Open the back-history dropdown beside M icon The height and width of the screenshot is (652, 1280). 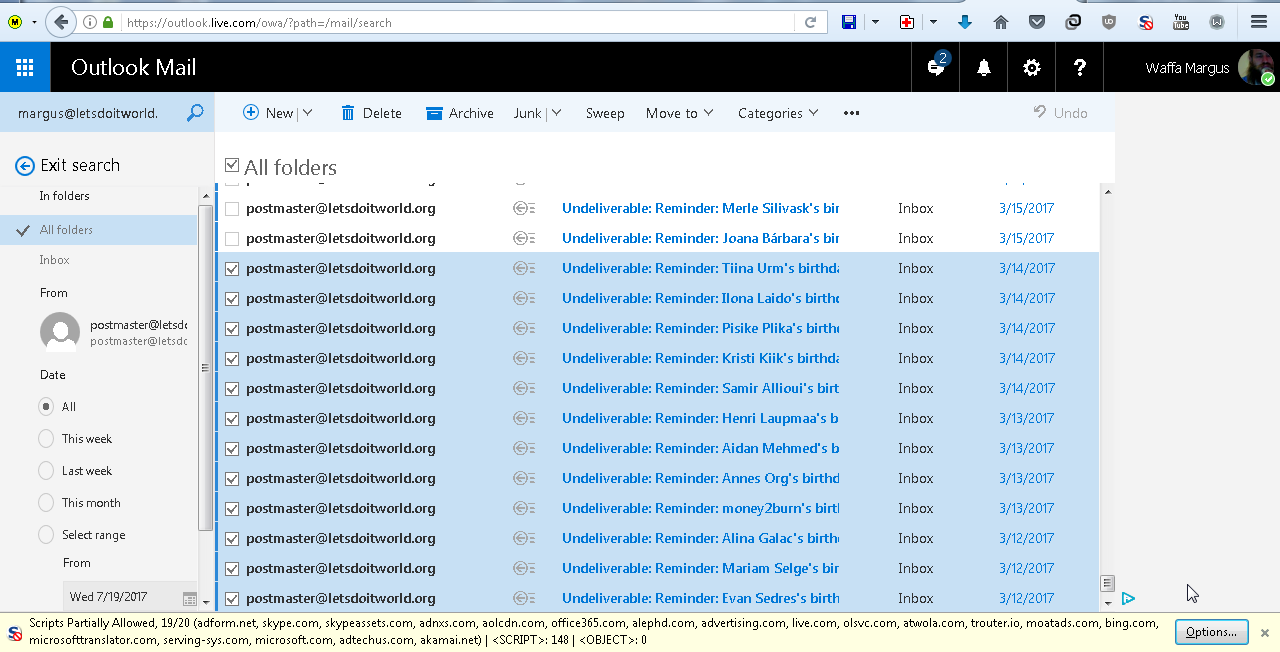pos(34,22)
